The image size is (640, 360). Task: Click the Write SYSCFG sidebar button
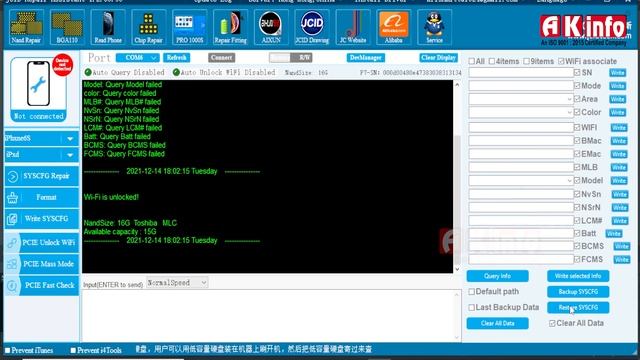click(42, 219)
